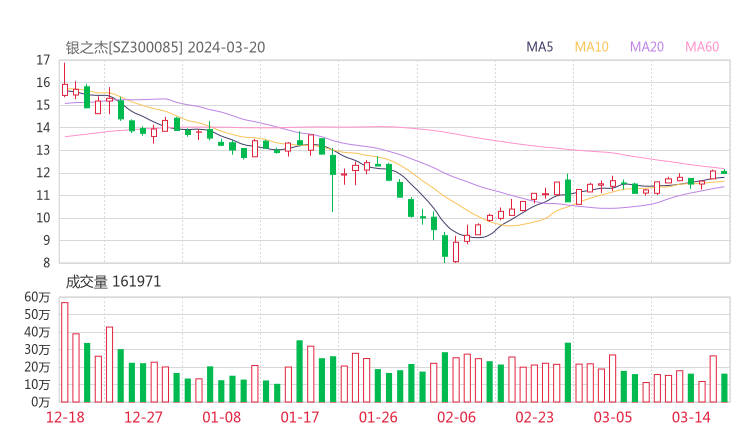The image size is (740, 440).
Task: Click the 12-27 date label
Action: (143, 417)
